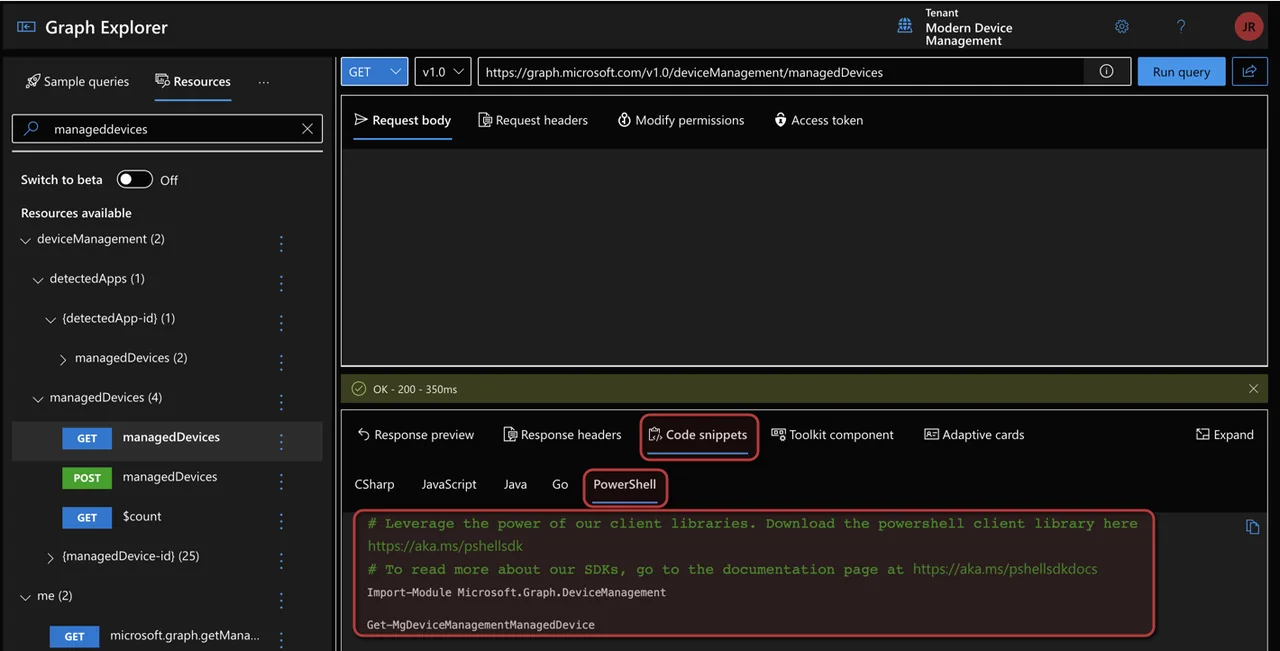Select the CSharp snippet language
Viewport: 1280px width, 651px height.
pos(374,484)
